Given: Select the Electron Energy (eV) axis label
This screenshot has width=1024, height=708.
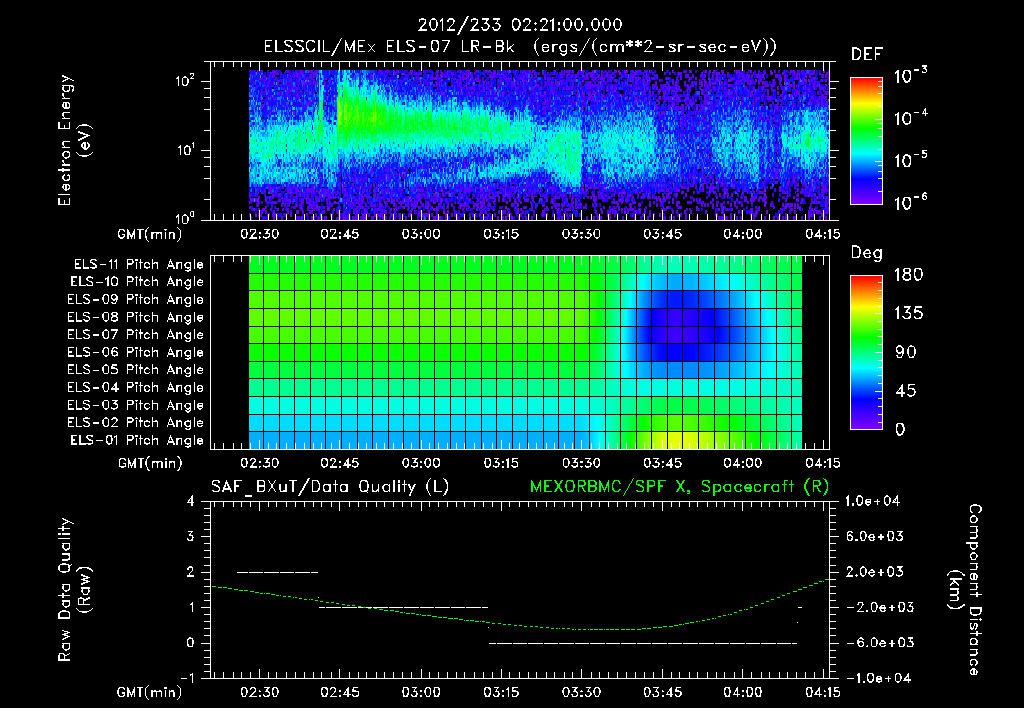Looking at the screenshot, I should 73,140.
